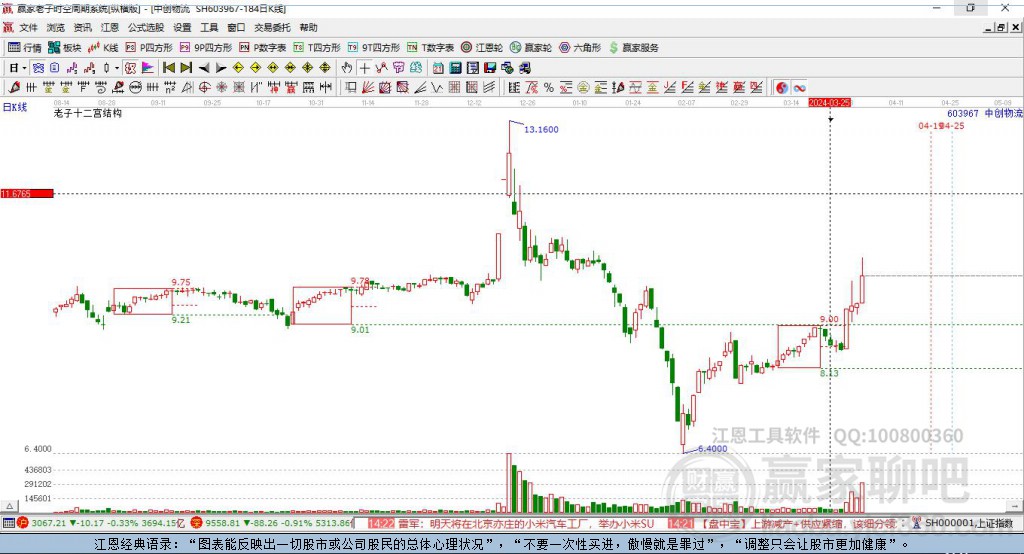Select the first yellow diamond arrow icon
Screen dimensions: 1024x554
[238, 68]
